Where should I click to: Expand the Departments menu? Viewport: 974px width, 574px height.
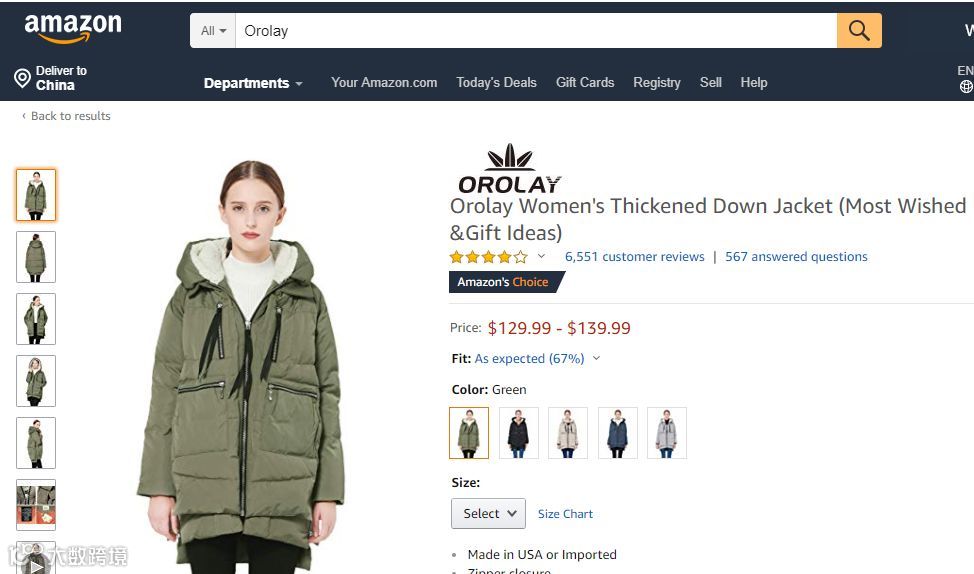pos(253,83)
